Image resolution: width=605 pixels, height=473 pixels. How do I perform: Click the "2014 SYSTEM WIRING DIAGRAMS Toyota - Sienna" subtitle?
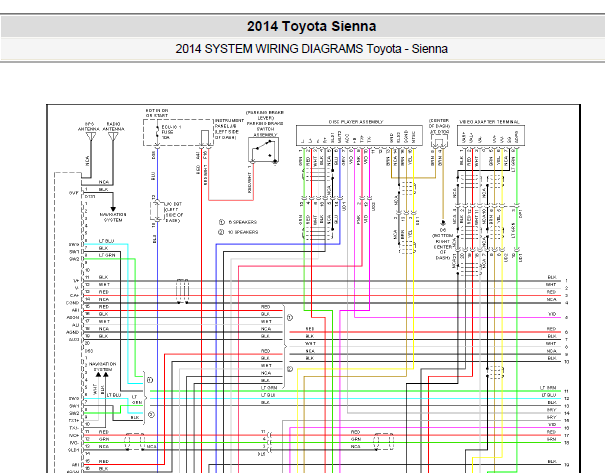(311, 49)
